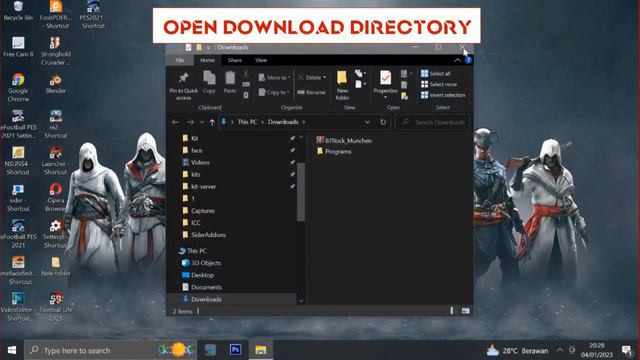Switch to the Home ribbon tab
Screen dimensions: 640x360
coord(207,60)
